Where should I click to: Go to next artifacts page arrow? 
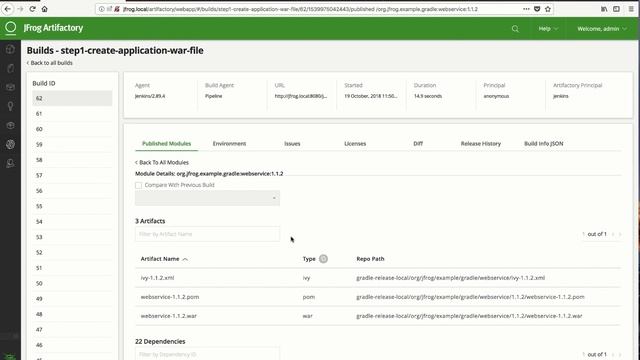click(x=620, y=234)
